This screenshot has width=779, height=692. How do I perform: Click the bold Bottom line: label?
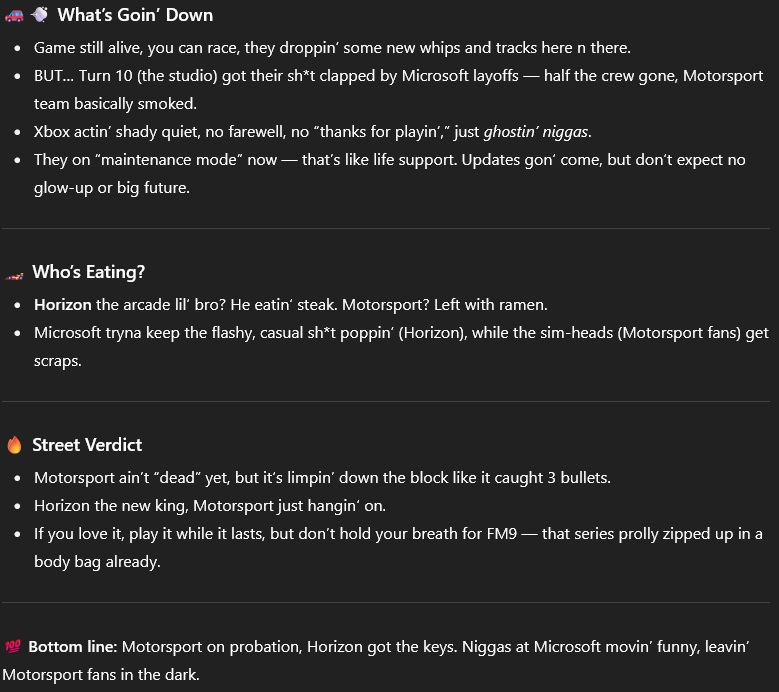[x=73, y=646]
